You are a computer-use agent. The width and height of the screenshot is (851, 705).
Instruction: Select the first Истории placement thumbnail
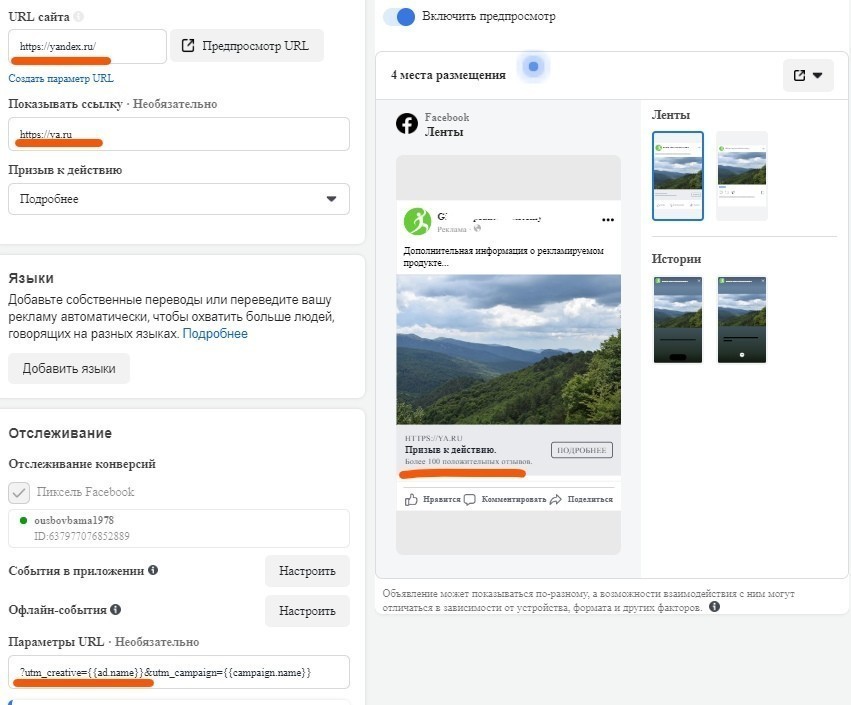coord(678,320)
